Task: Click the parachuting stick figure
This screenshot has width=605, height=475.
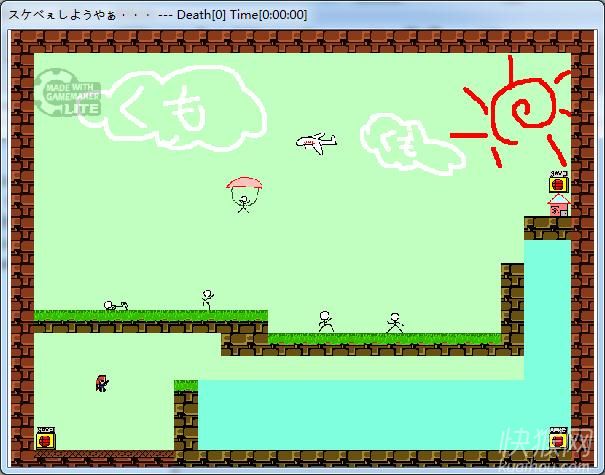Action: tap(243, 195)
